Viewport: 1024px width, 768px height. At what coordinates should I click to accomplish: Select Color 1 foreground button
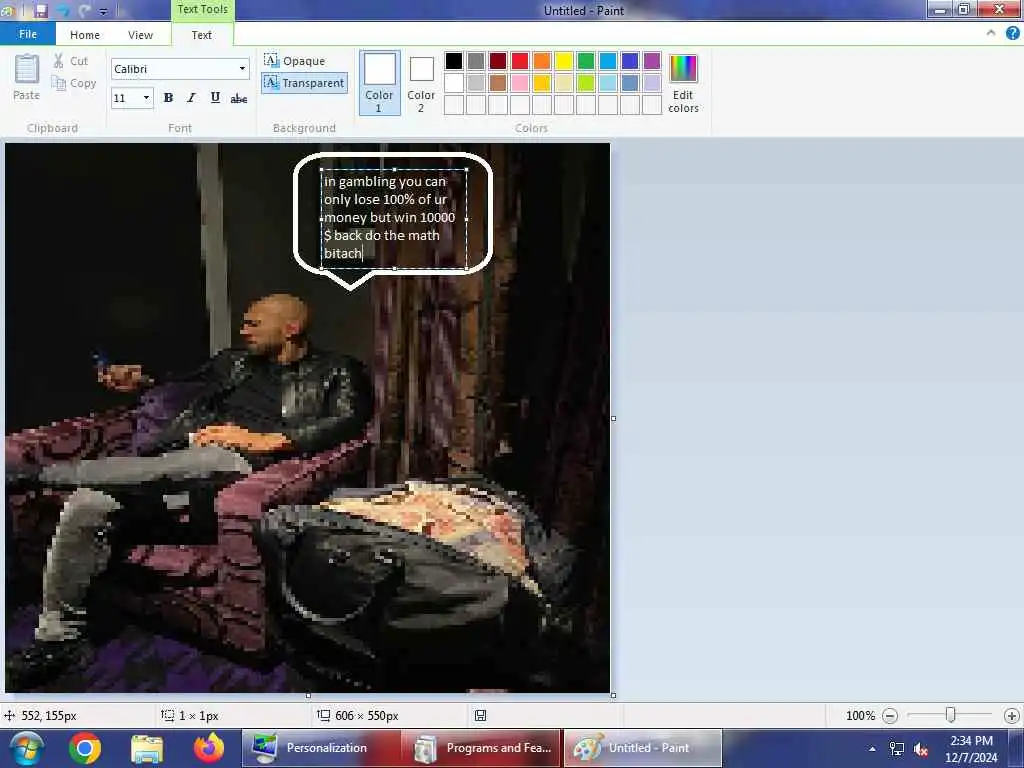pos(379,83)
